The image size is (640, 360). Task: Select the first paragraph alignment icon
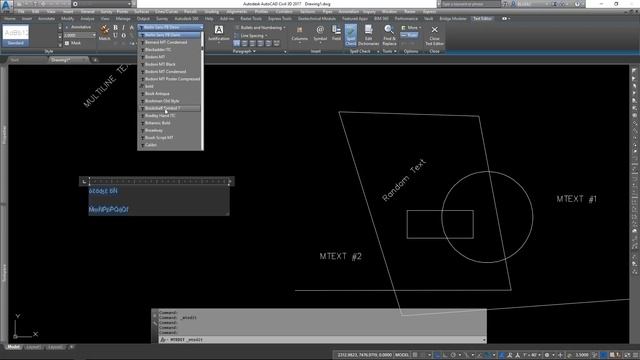pos(237,43)
